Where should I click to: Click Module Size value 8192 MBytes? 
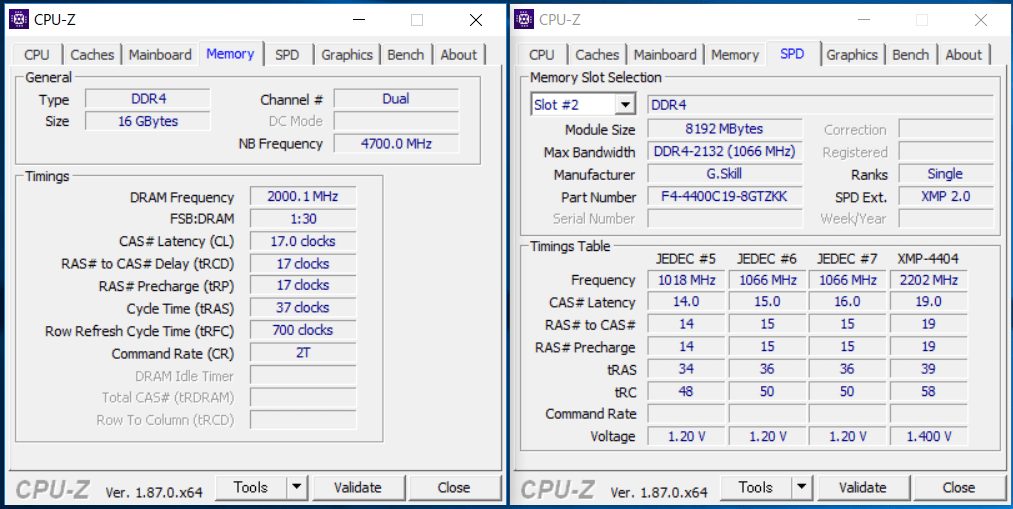725,129
